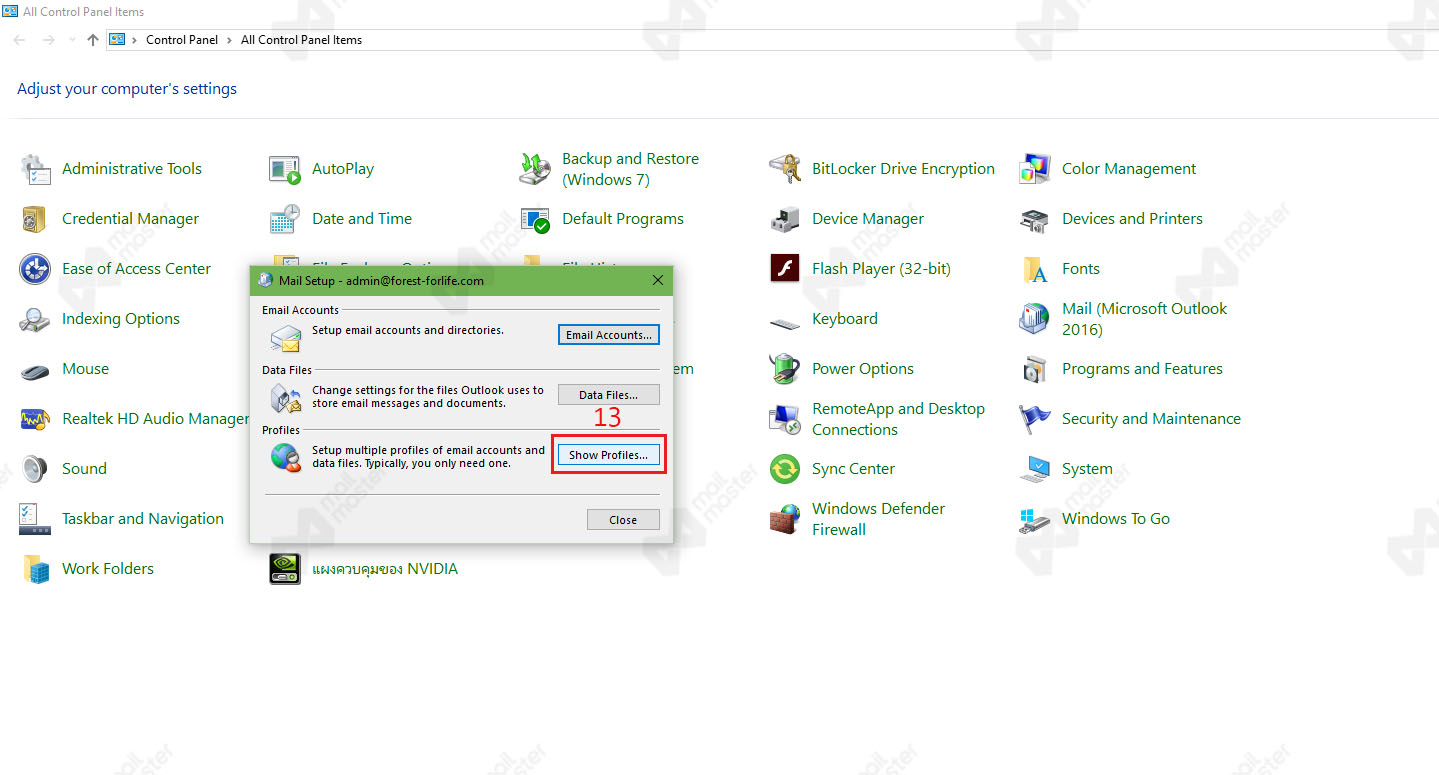Click the address bar computer icon
The width and height of the screenshot is (1439, 775).
point(117,40)
